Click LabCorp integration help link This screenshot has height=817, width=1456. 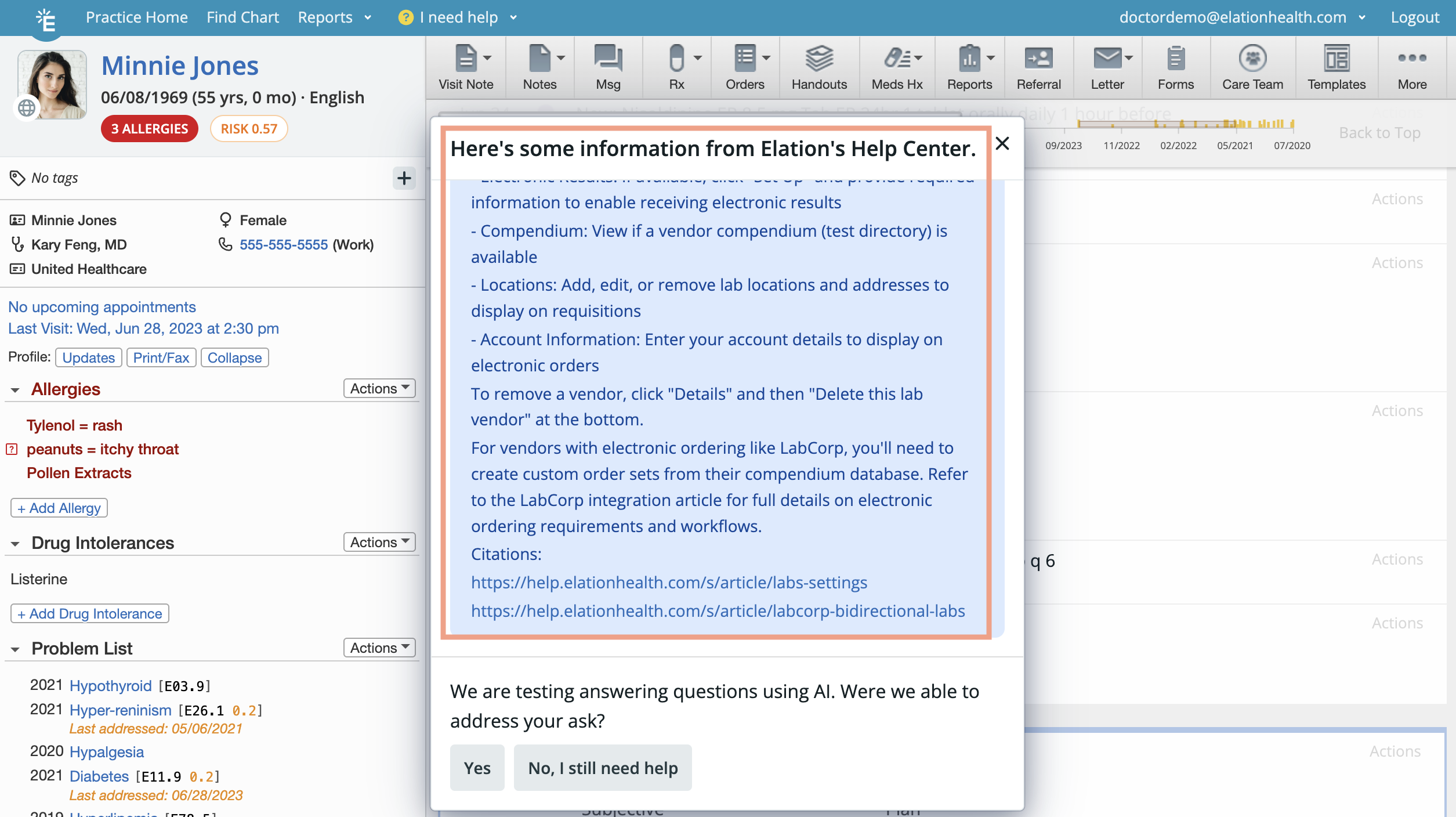[717, 610]
